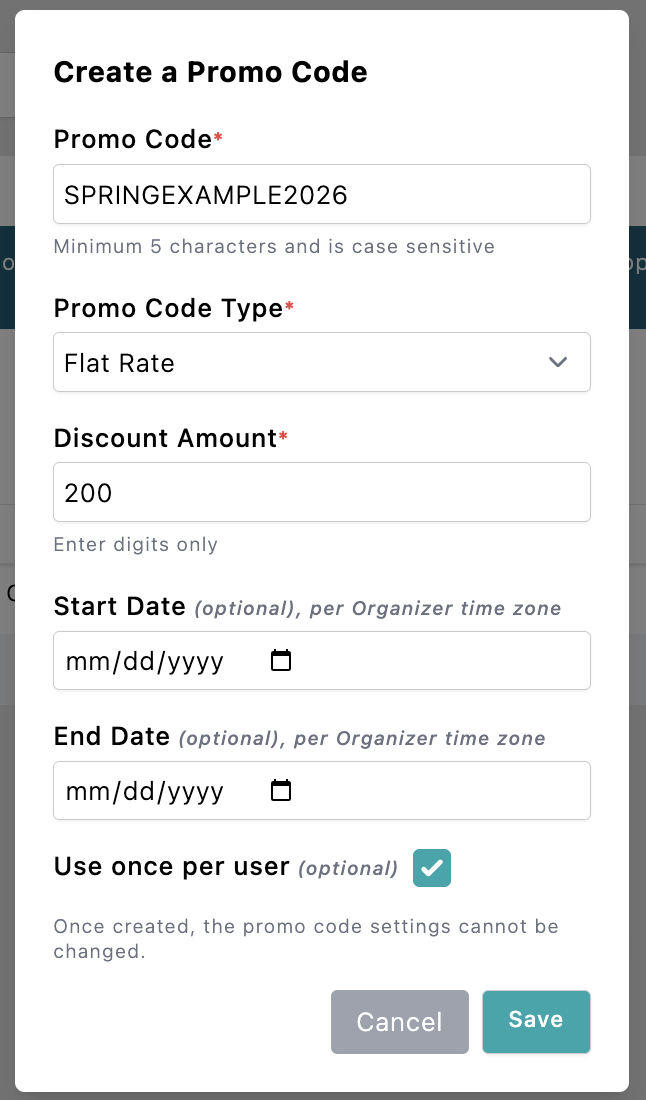Select the month segment of End Date

[83, 792]
